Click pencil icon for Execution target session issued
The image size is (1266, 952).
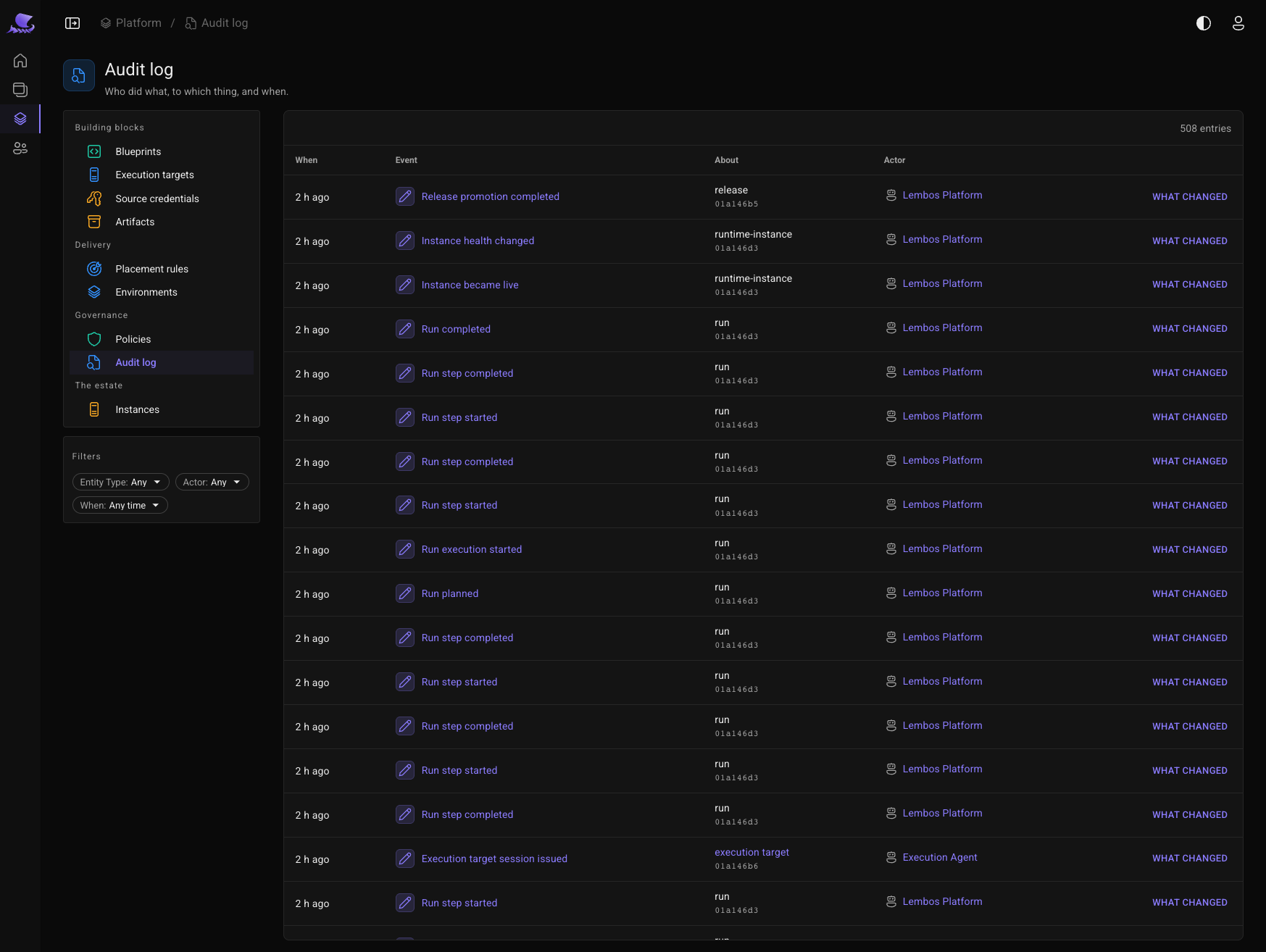405,859
